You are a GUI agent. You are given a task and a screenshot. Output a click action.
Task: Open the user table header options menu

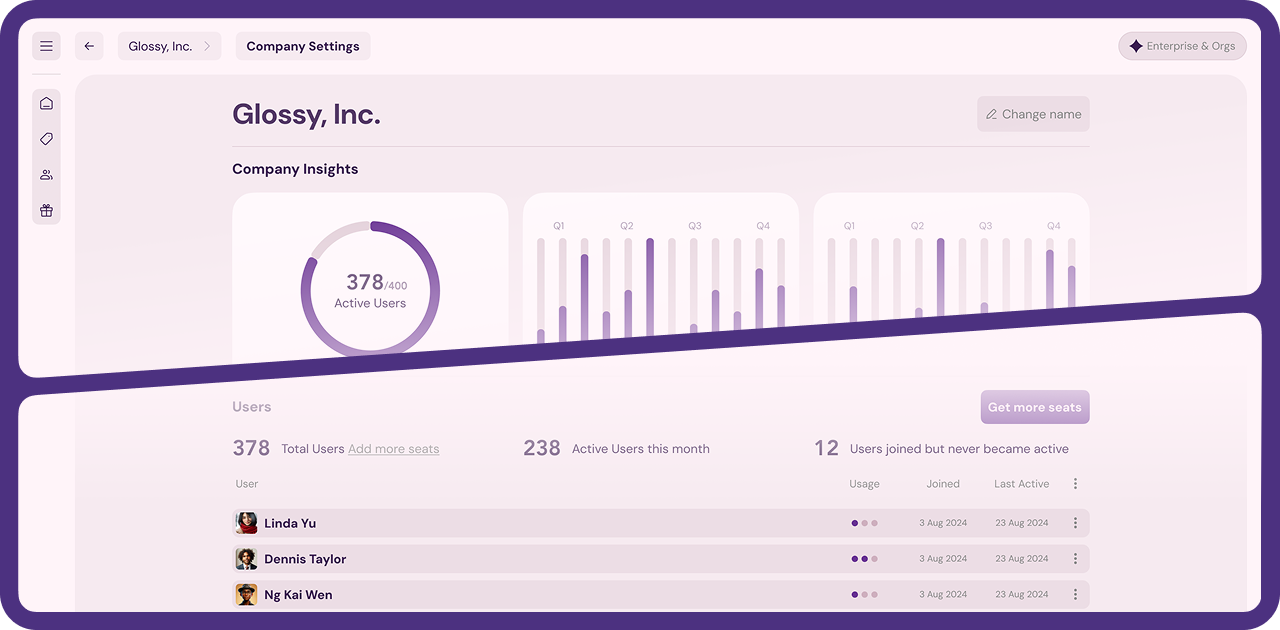pyautogui.click(x=1075, y=484)
